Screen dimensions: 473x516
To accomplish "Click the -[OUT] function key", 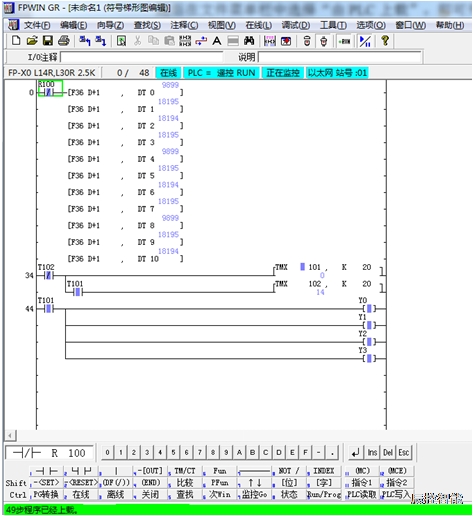I will [x=150, y=471].
